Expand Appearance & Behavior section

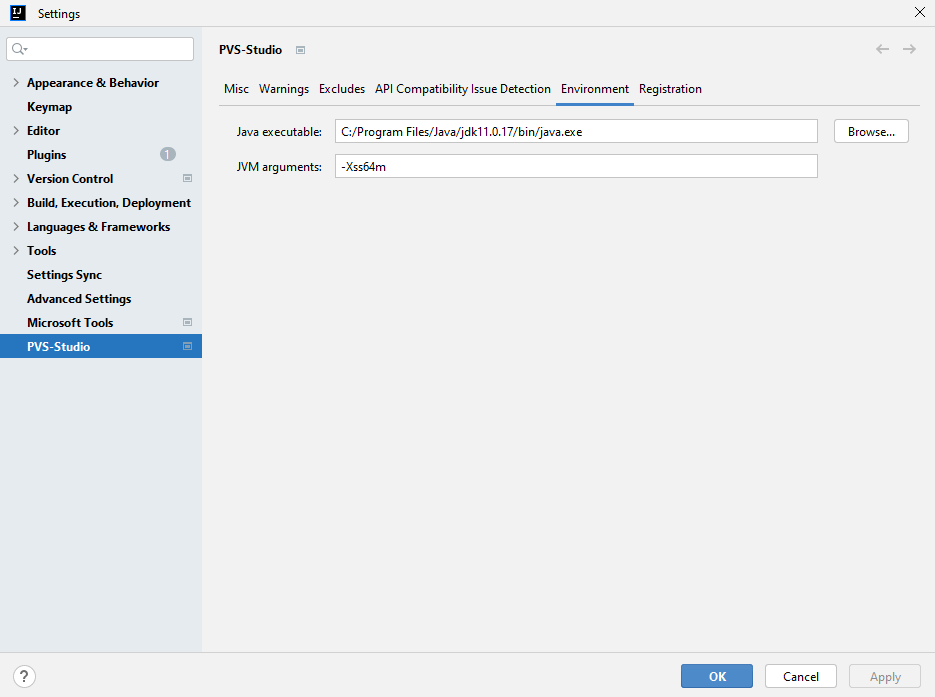[16, 83]
